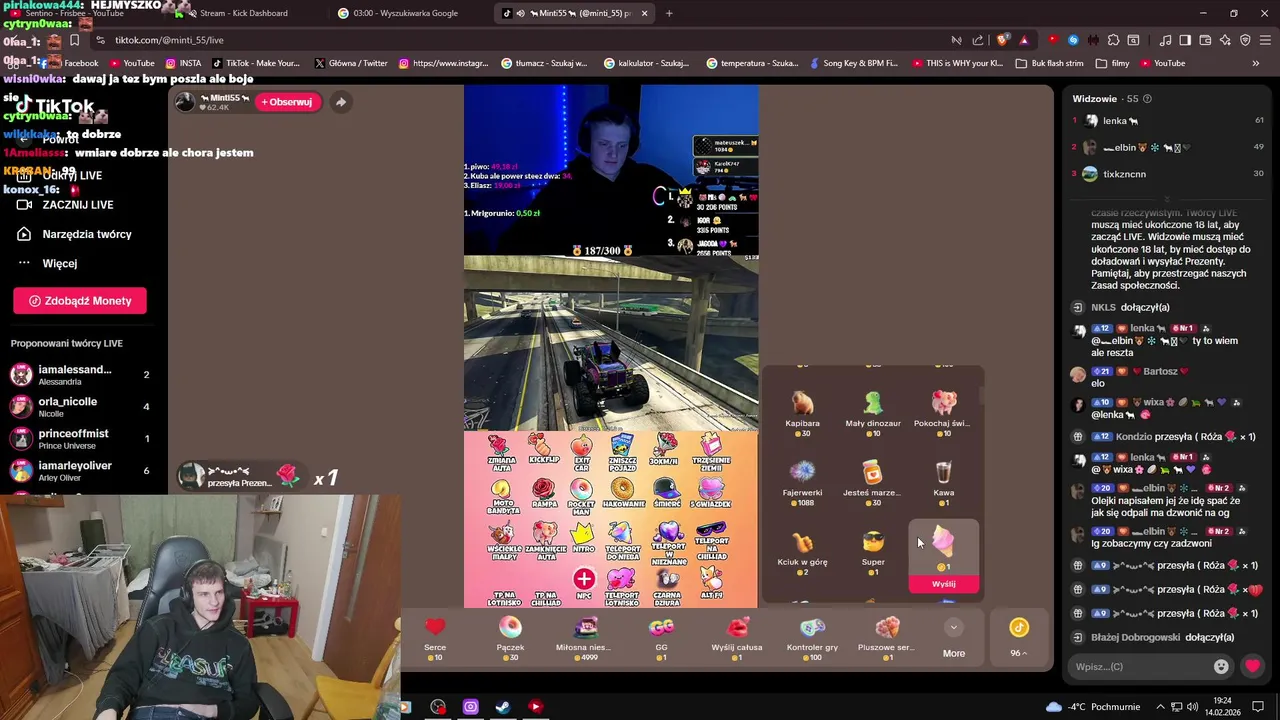Open princeoffmist proposed LIVE creator
Viewport: 1280px width, 720px height.
coord(80,439)
